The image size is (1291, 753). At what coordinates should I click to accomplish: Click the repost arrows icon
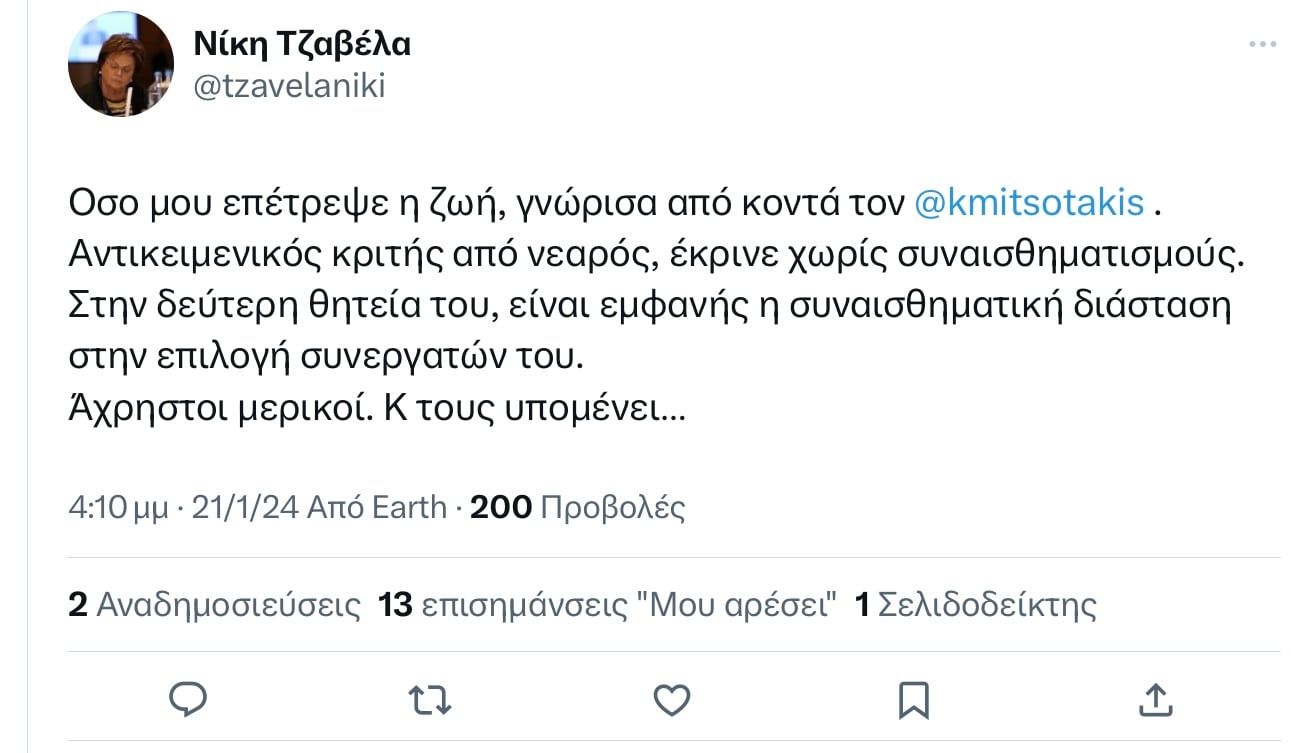(x=431, y=698)
